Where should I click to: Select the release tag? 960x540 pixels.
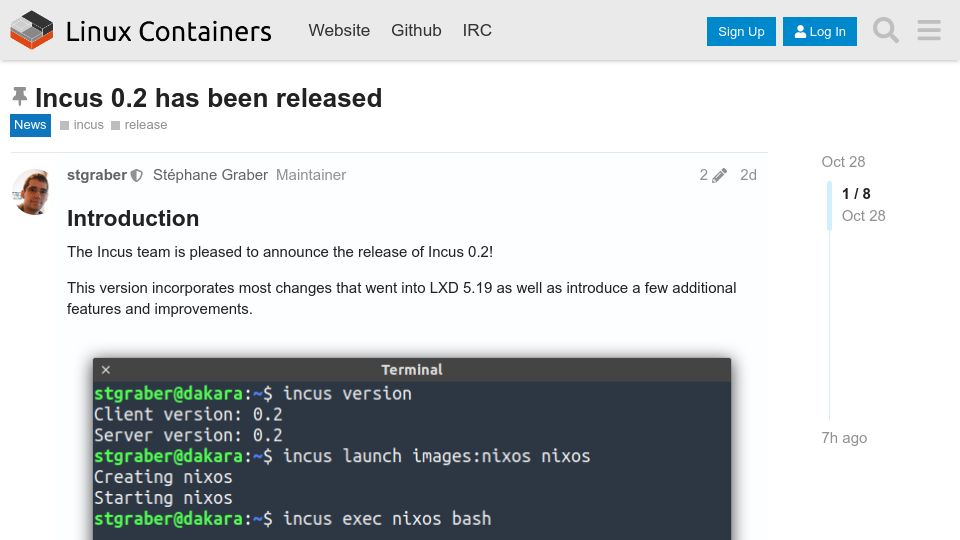tap(139, 125)
